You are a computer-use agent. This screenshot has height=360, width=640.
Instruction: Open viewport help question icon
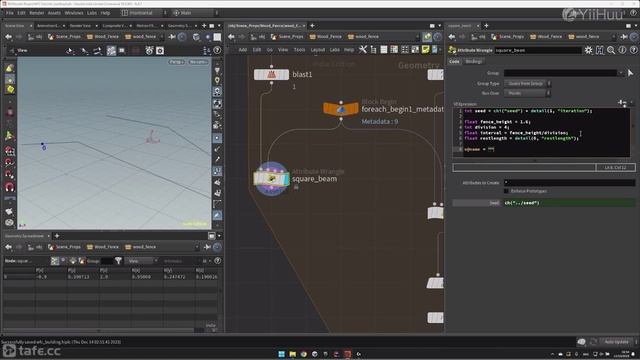click(217, 51)
